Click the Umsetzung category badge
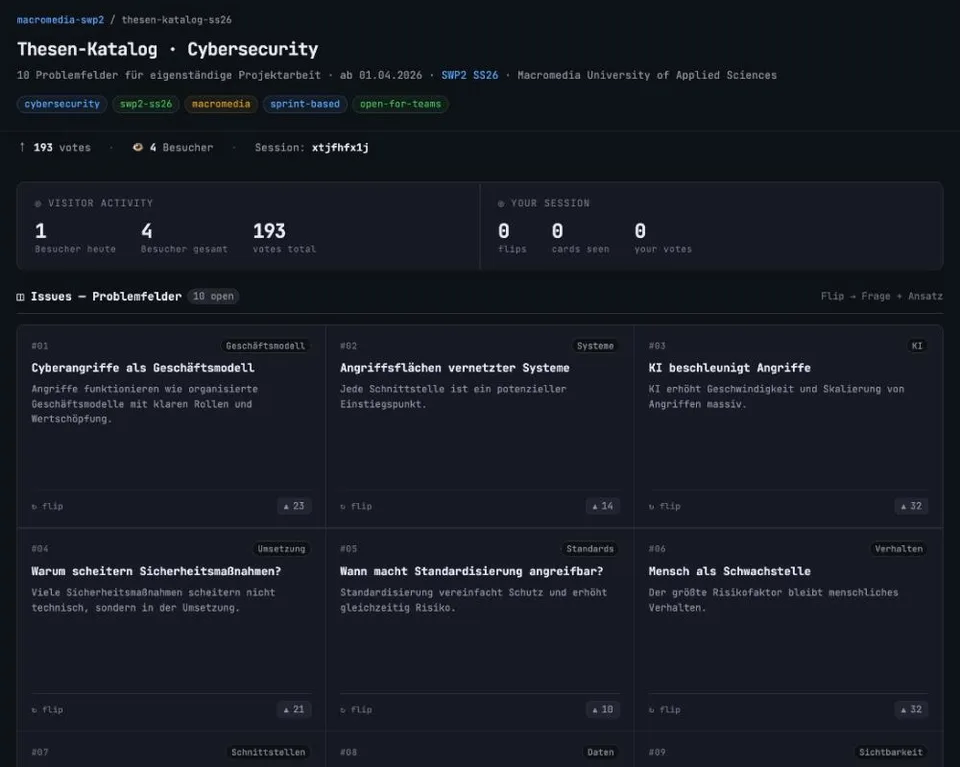The image size is (960, 767). 281,549
